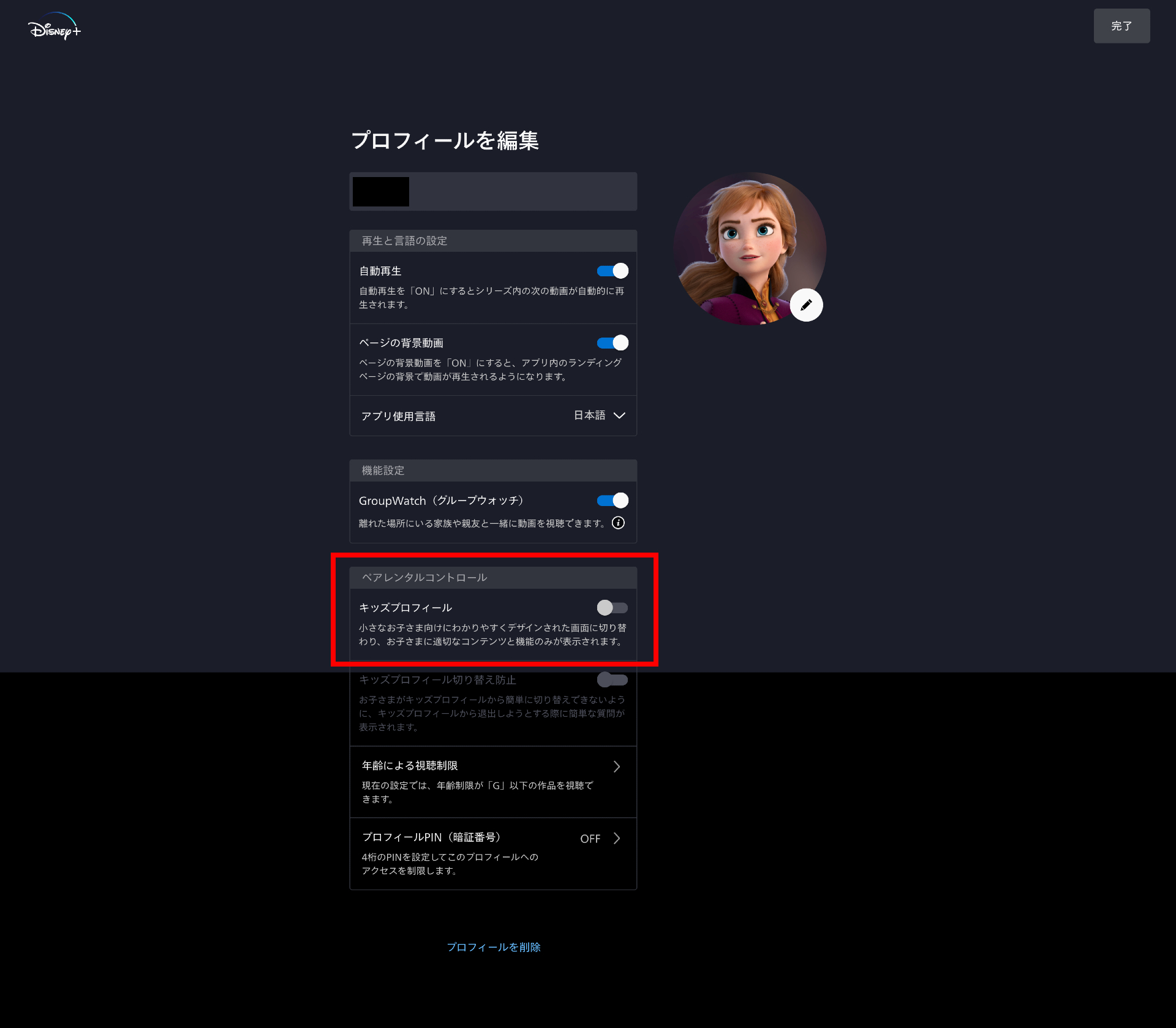Click the キッズプロフィール label text
Viewport: 1176px width, 1028px height.
(405, 608)
